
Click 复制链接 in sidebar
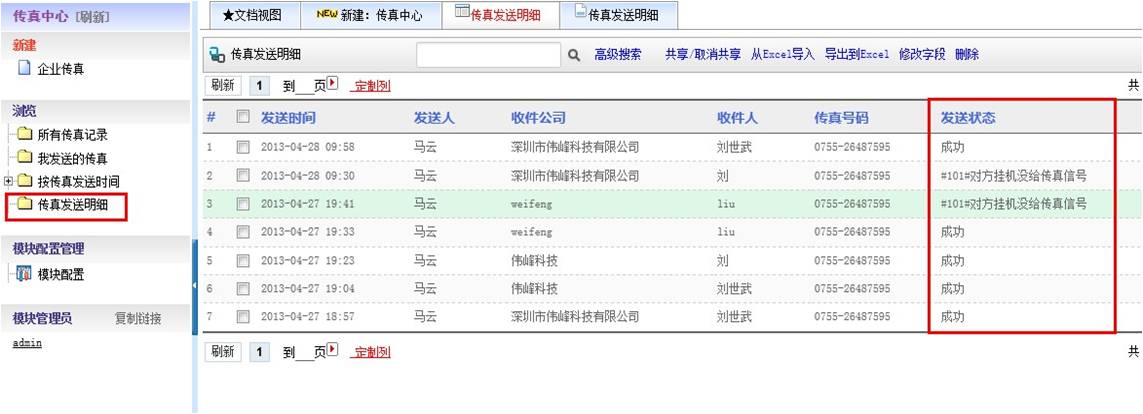pos(138,319)
